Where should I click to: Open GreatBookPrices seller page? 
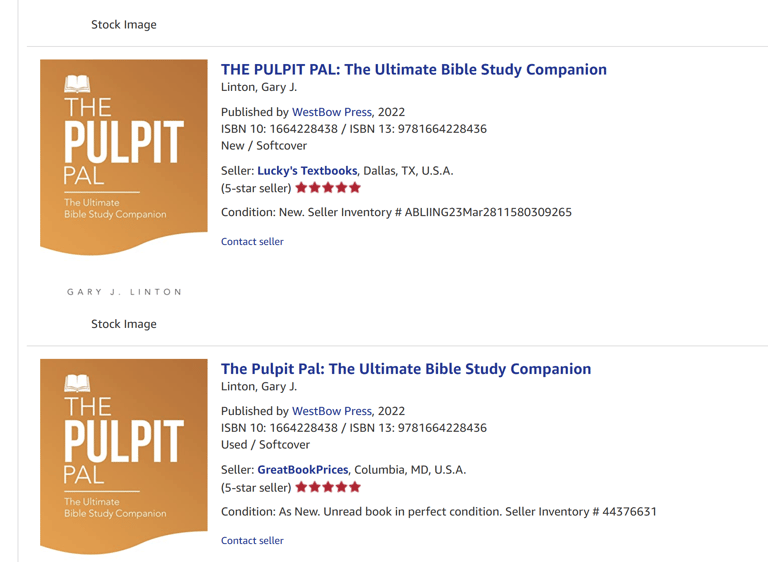coord(302,469)
